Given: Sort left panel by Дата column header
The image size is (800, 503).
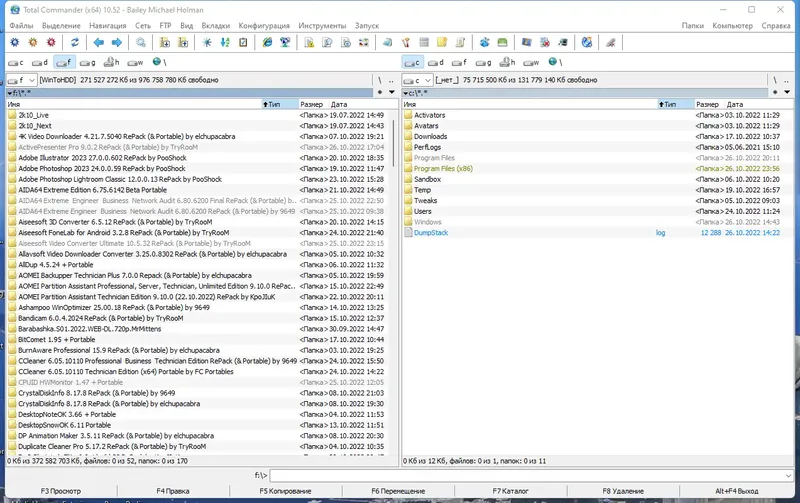Looking at the screenshot, I should pos(339,104).
